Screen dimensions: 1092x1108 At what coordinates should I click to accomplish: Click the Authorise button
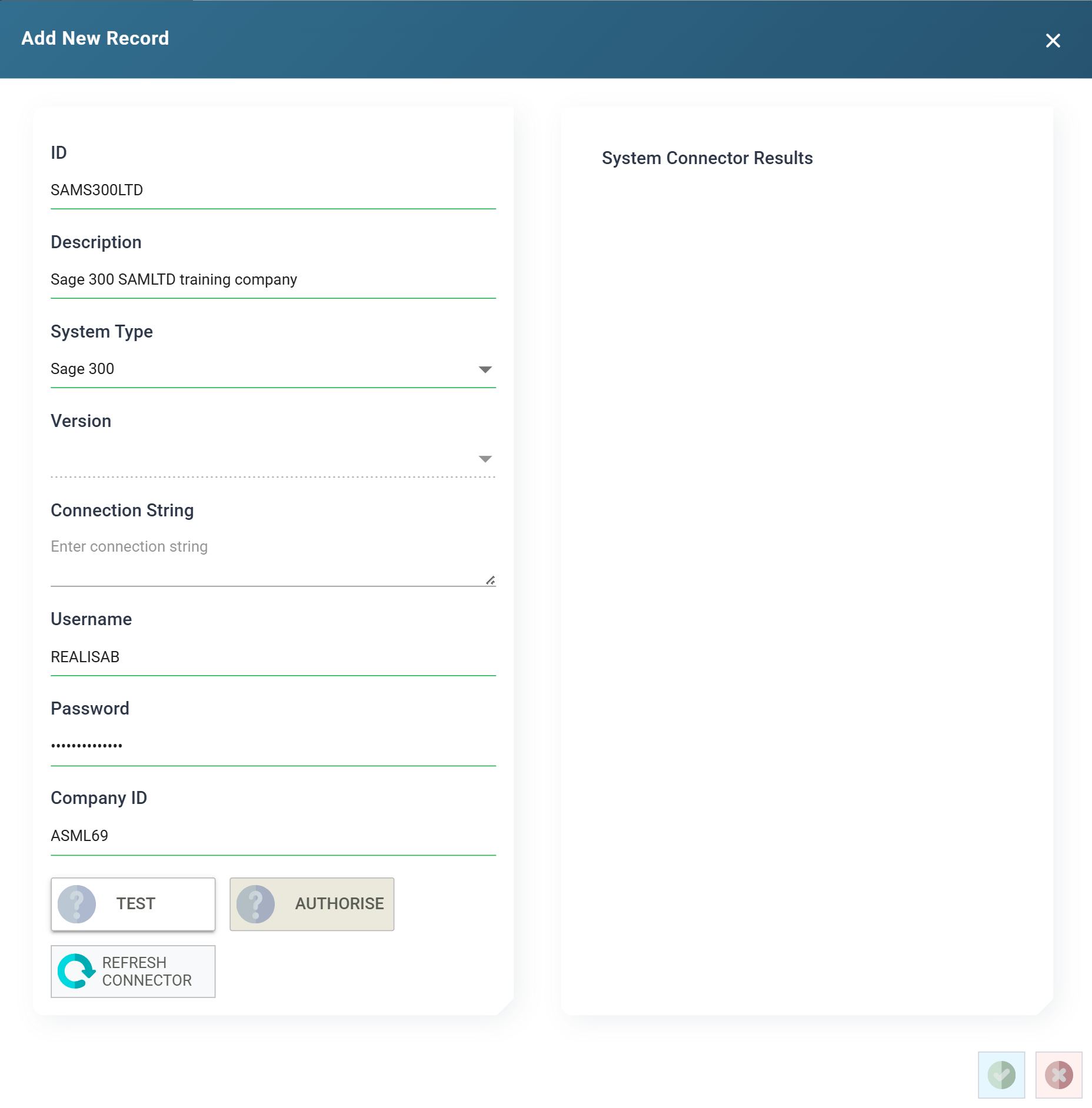[312, 904]
